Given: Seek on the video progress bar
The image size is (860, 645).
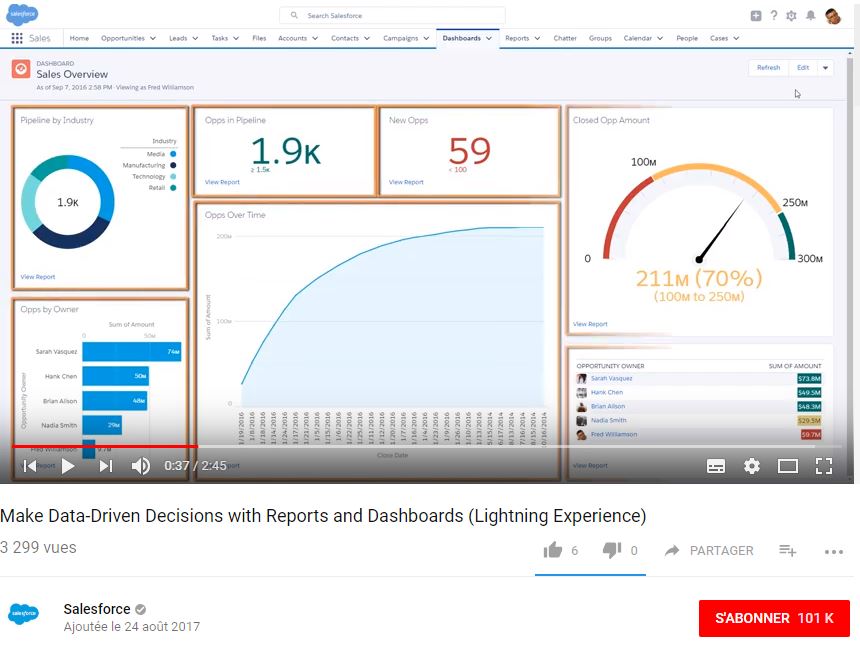Looking at the screenshot, I should pyautogui.click(x=427, y=446).
